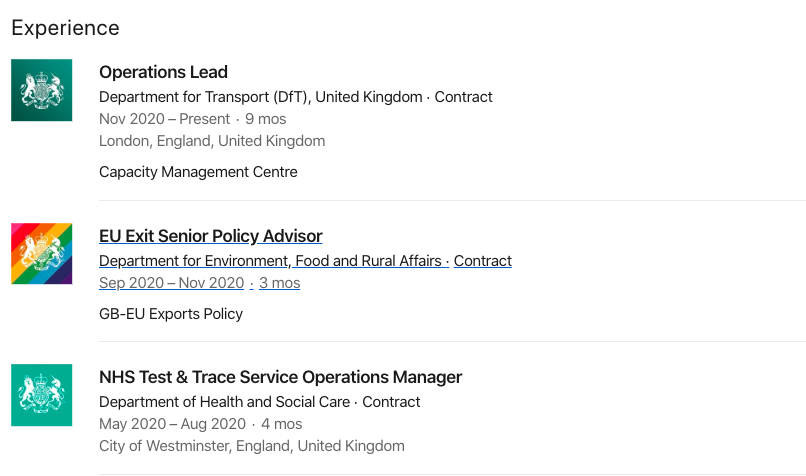
Task: Open the rainbow DEFRA crest logo
Action: (42, 253)
